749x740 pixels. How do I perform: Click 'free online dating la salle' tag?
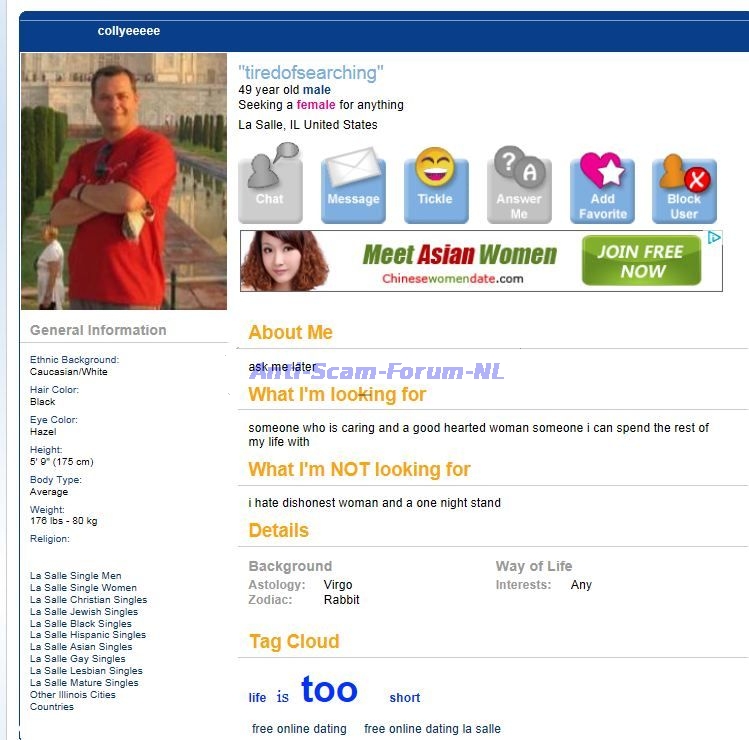(x=432, y=729)
